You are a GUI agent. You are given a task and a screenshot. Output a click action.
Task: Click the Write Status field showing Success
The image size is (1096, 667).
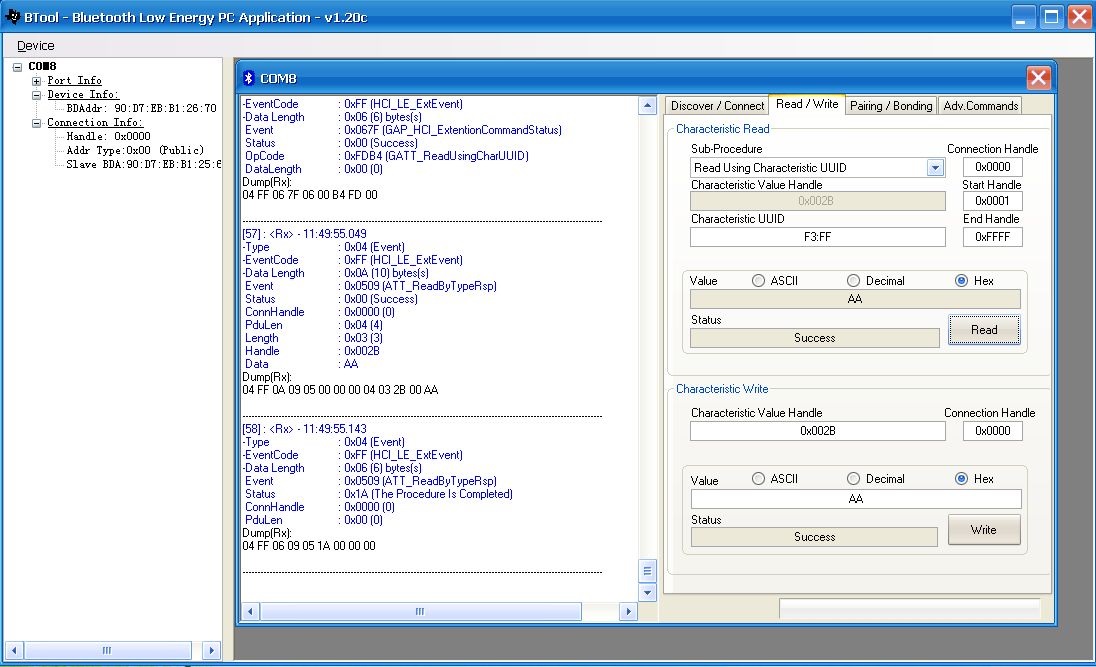point(814,537)
